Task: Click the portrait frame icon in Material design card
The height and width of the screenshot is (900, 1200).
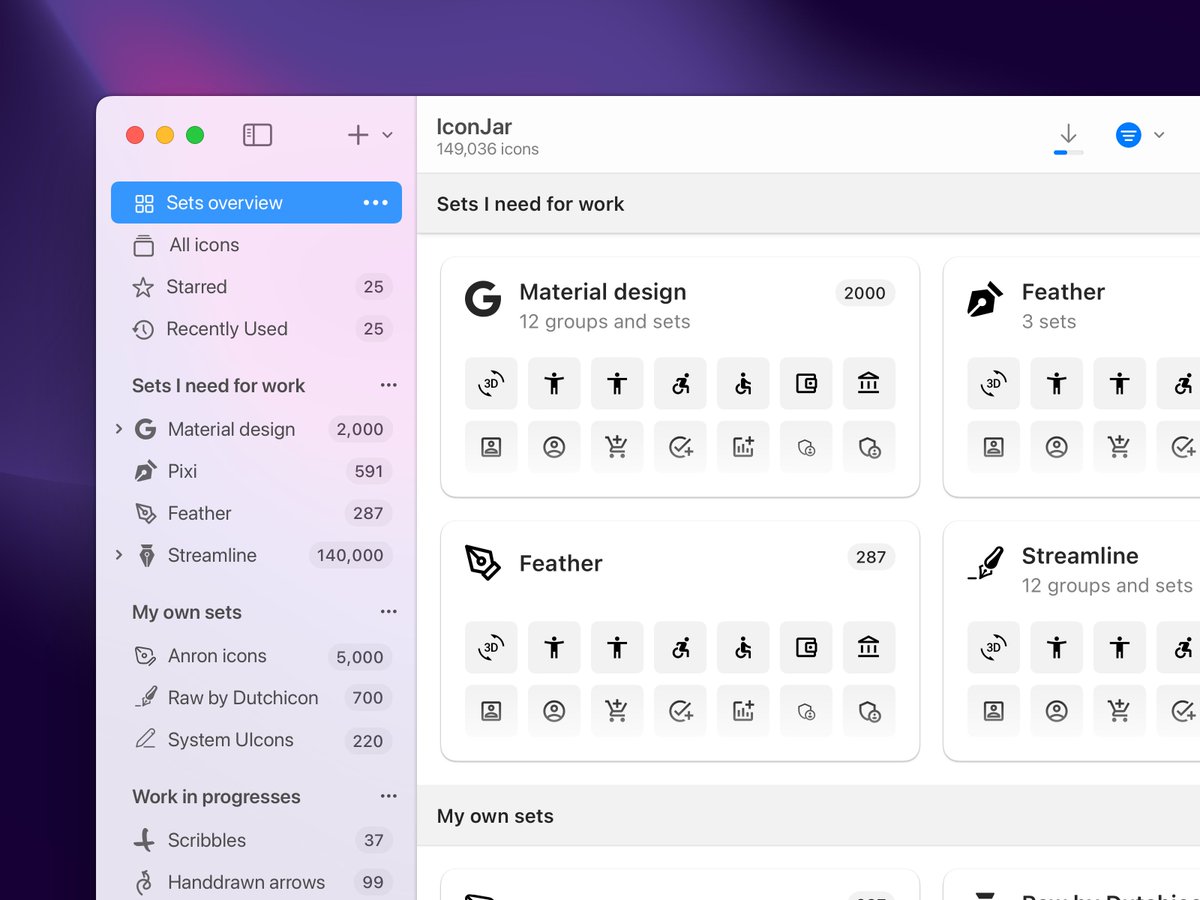Action: tap(491, 447)
